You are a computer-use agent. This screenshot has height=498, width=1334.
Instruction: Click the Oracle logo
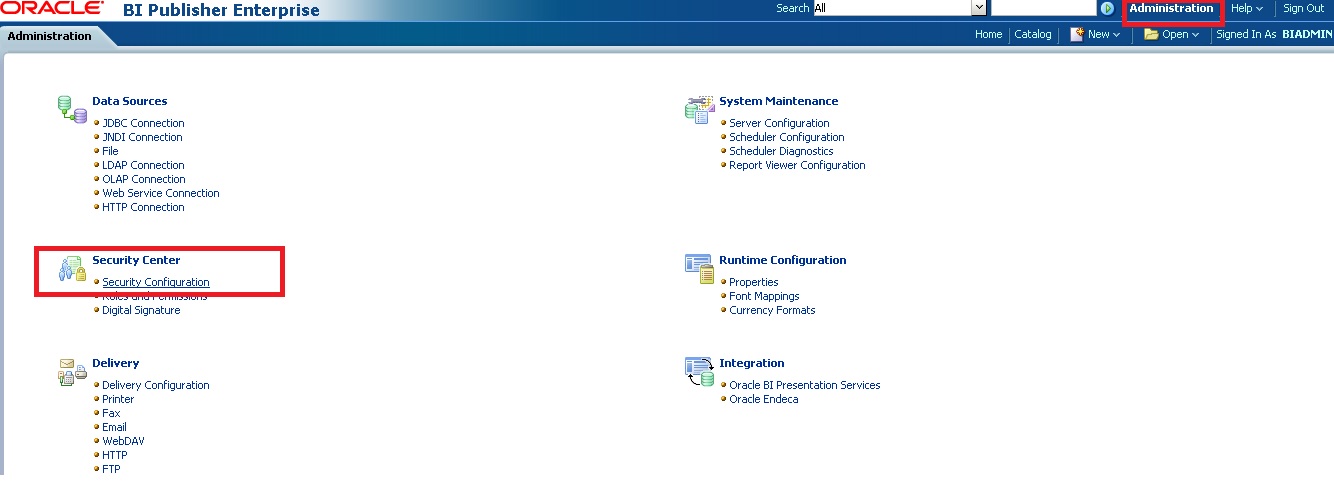coord(52,8)
